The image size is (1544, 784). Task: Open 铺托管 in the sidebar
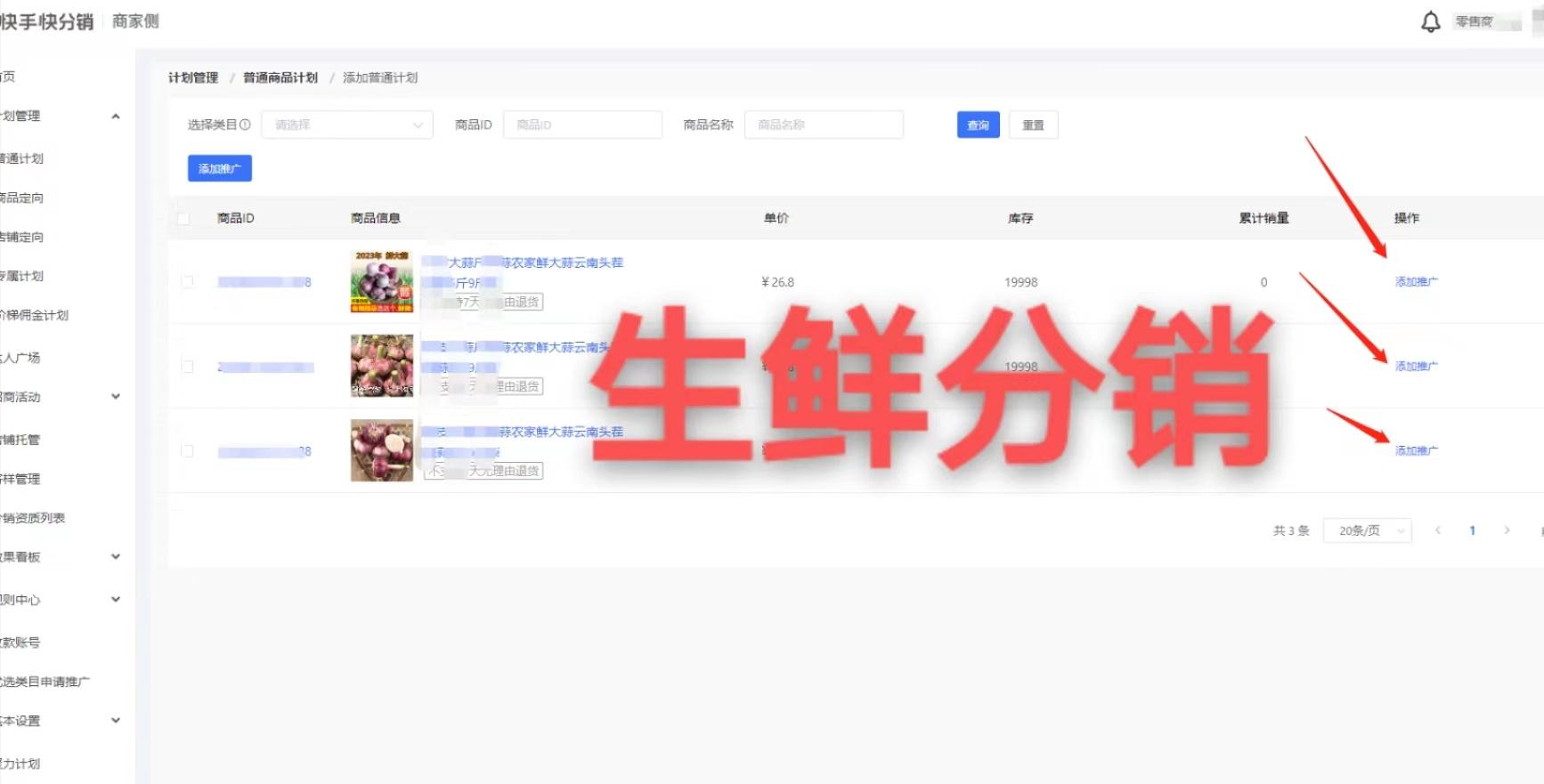click(20, 440)
